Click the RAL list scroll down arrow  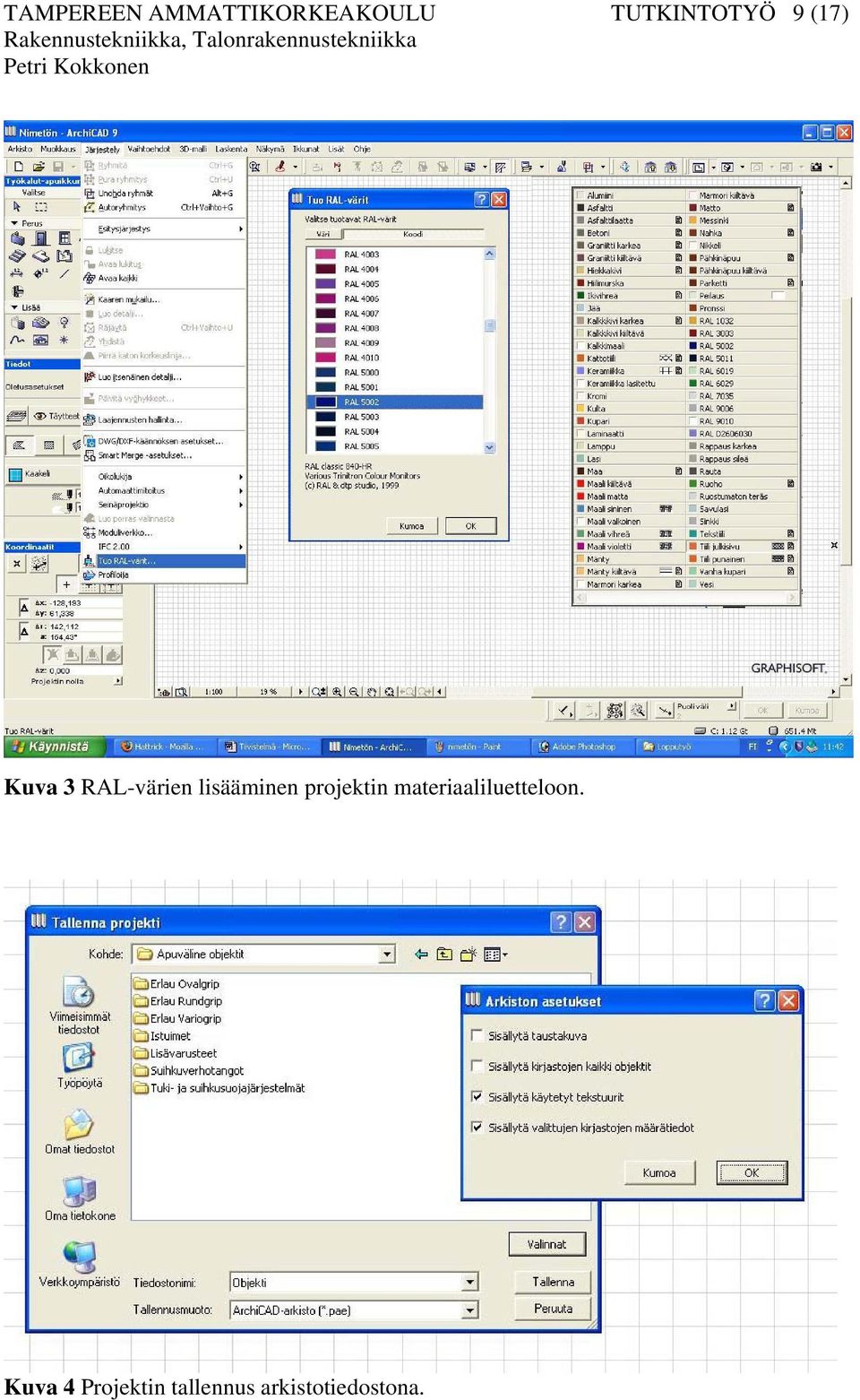pos(489,446)
